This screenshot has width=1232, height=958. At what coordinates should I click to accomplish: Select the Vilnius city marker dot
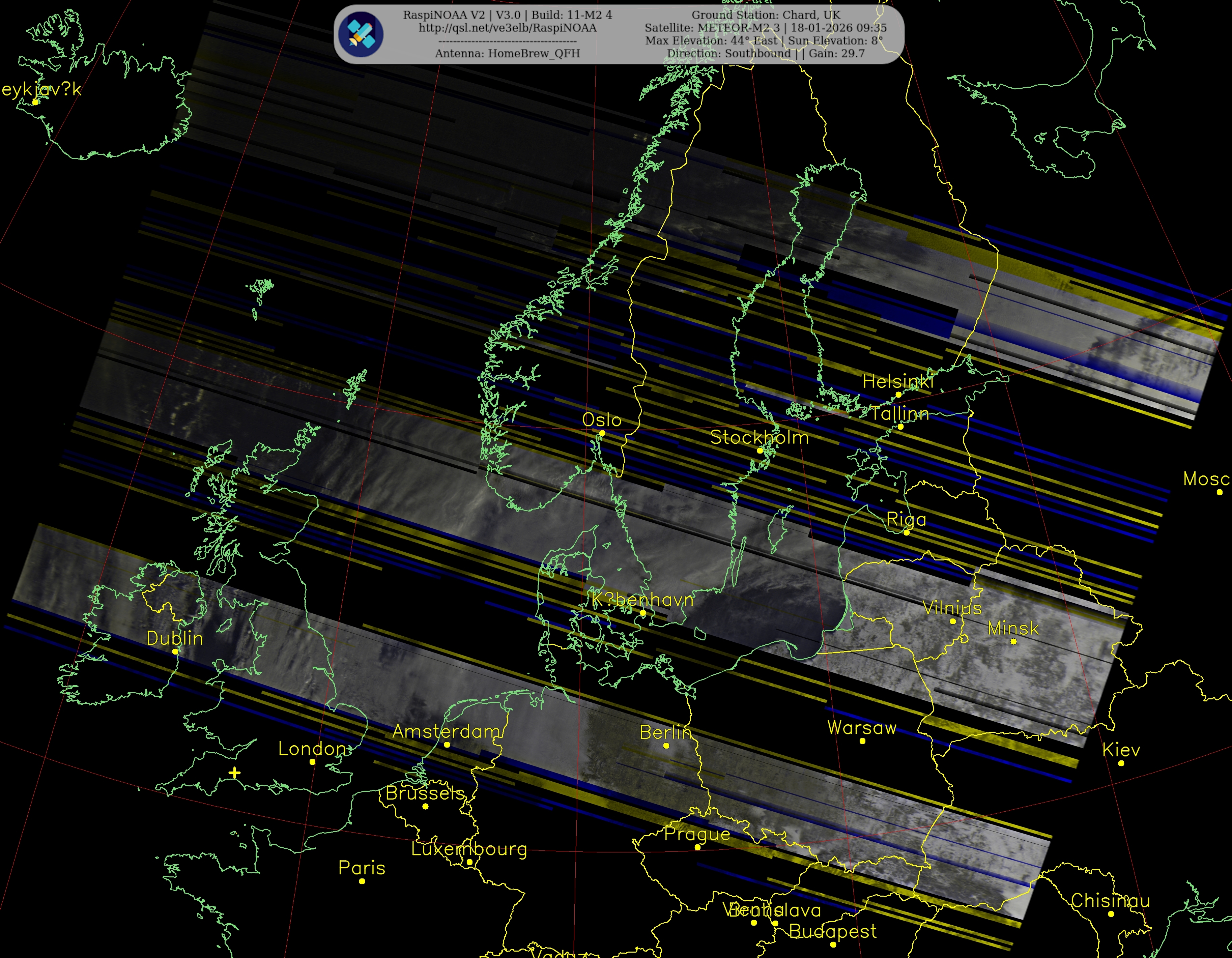953,621
